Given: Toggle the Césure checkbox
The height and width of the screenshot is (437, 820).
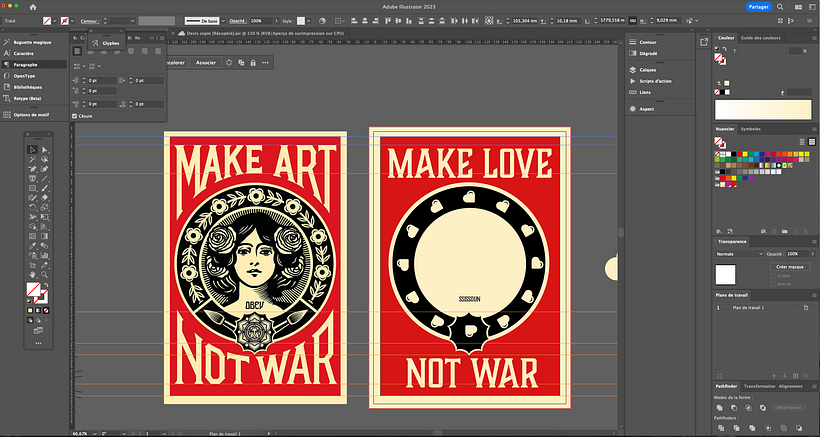Looking at the screenshot, I should point(75,116).
